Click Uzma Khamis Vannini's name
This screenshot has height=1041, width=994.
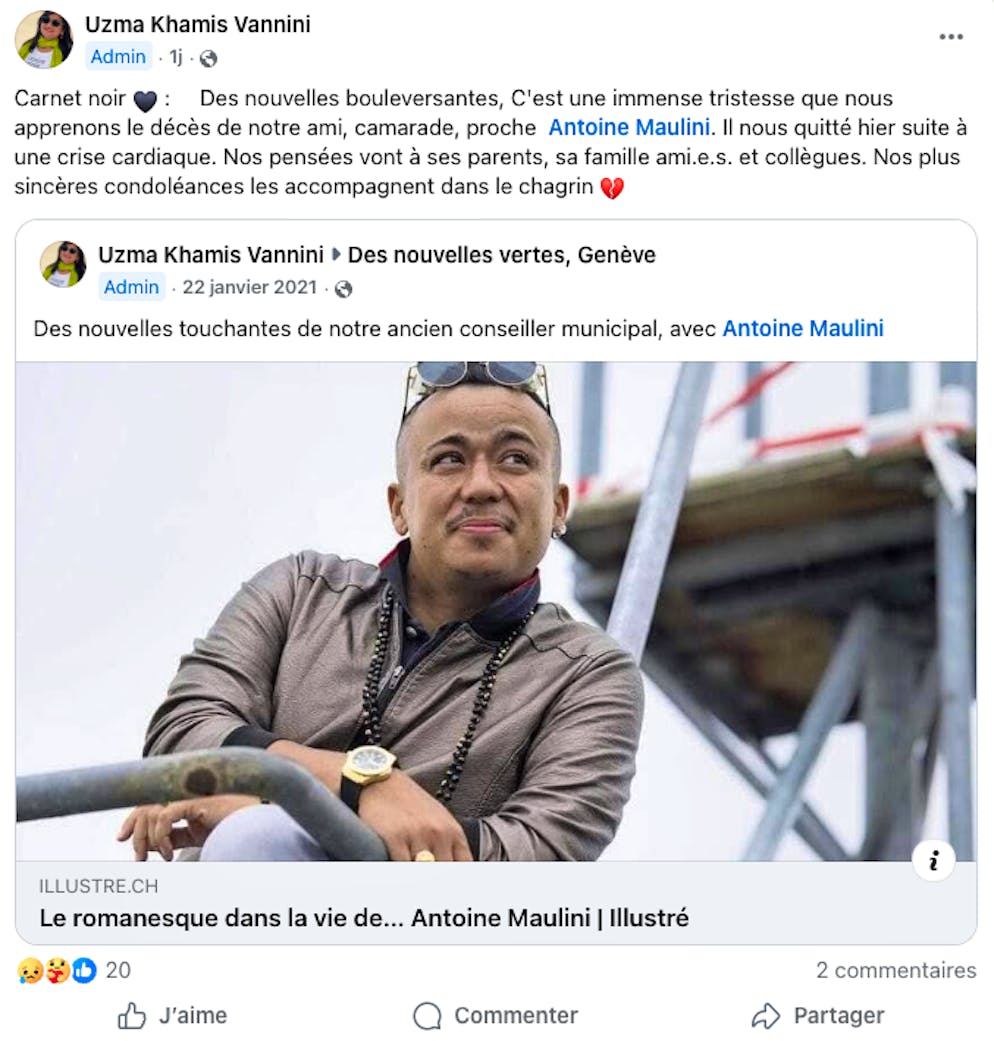pos(197,26)
